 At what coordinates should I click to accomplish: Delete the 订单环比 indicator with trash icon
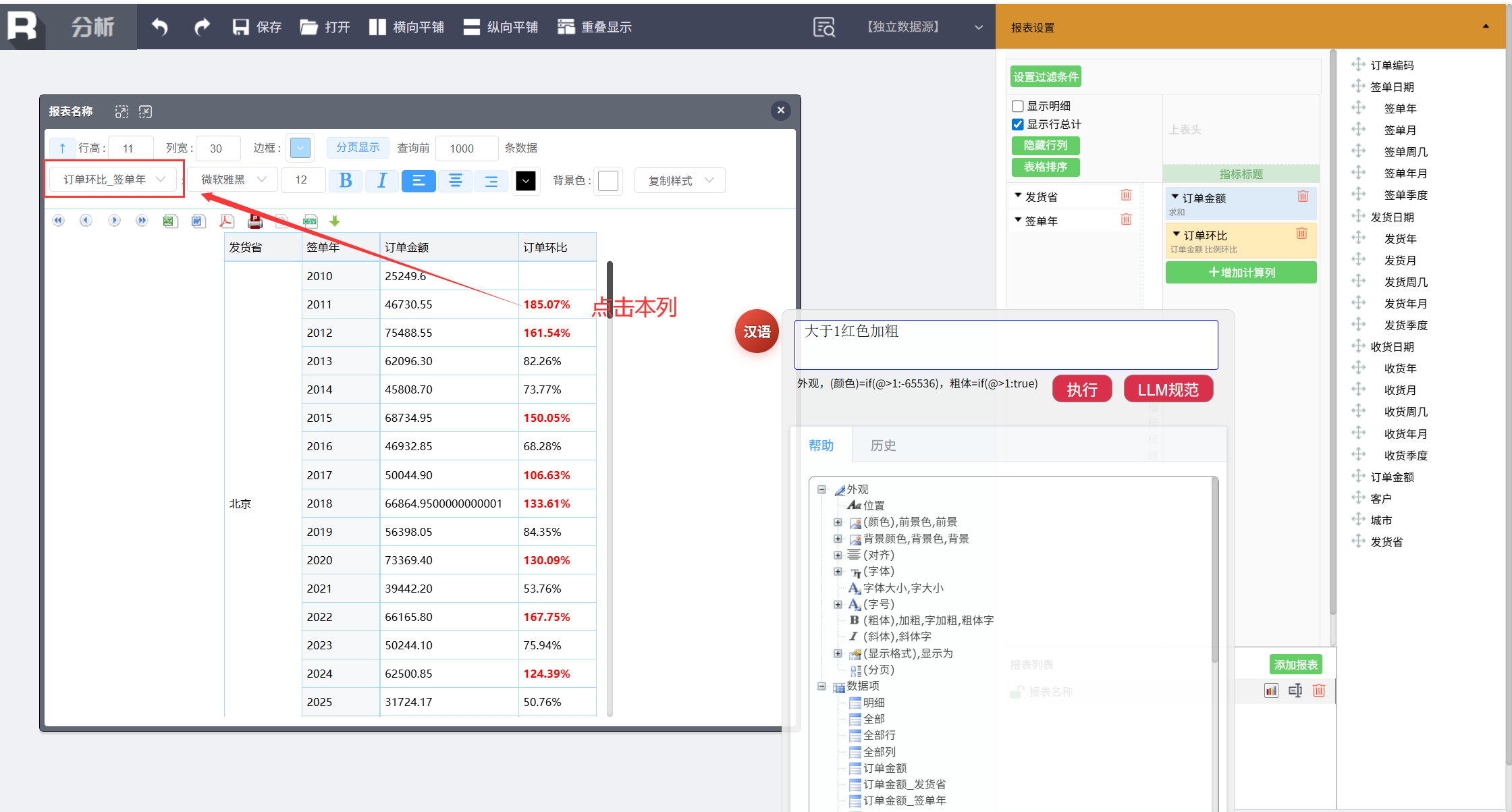(x=1301, y=234)
